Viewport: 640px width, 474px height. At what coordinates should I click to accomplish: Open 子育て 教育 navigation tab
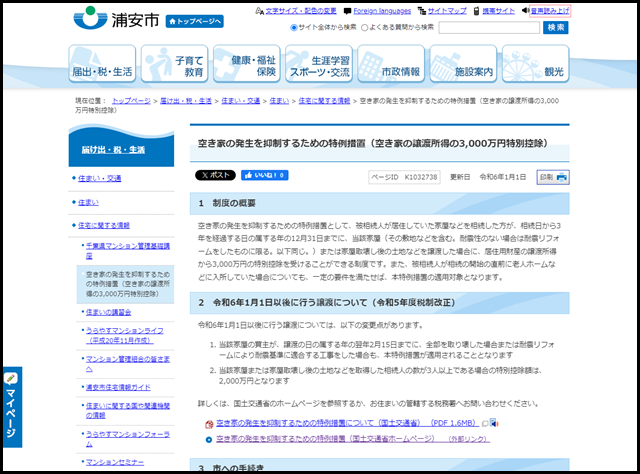click(174, 64)
